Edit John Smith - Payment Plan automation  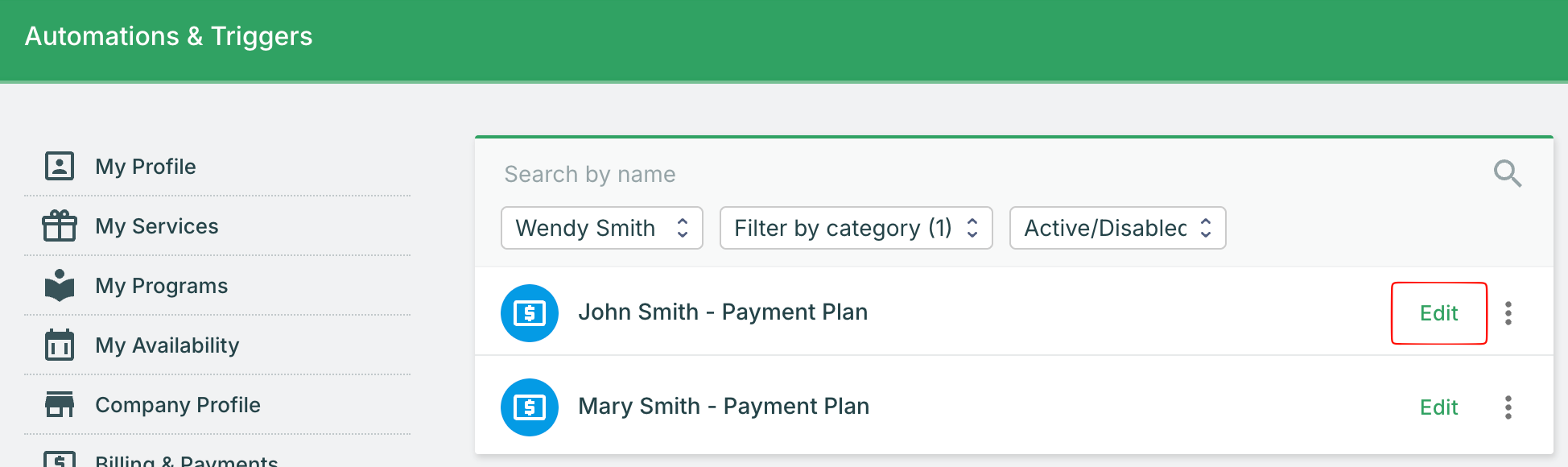pos(1438,313)
